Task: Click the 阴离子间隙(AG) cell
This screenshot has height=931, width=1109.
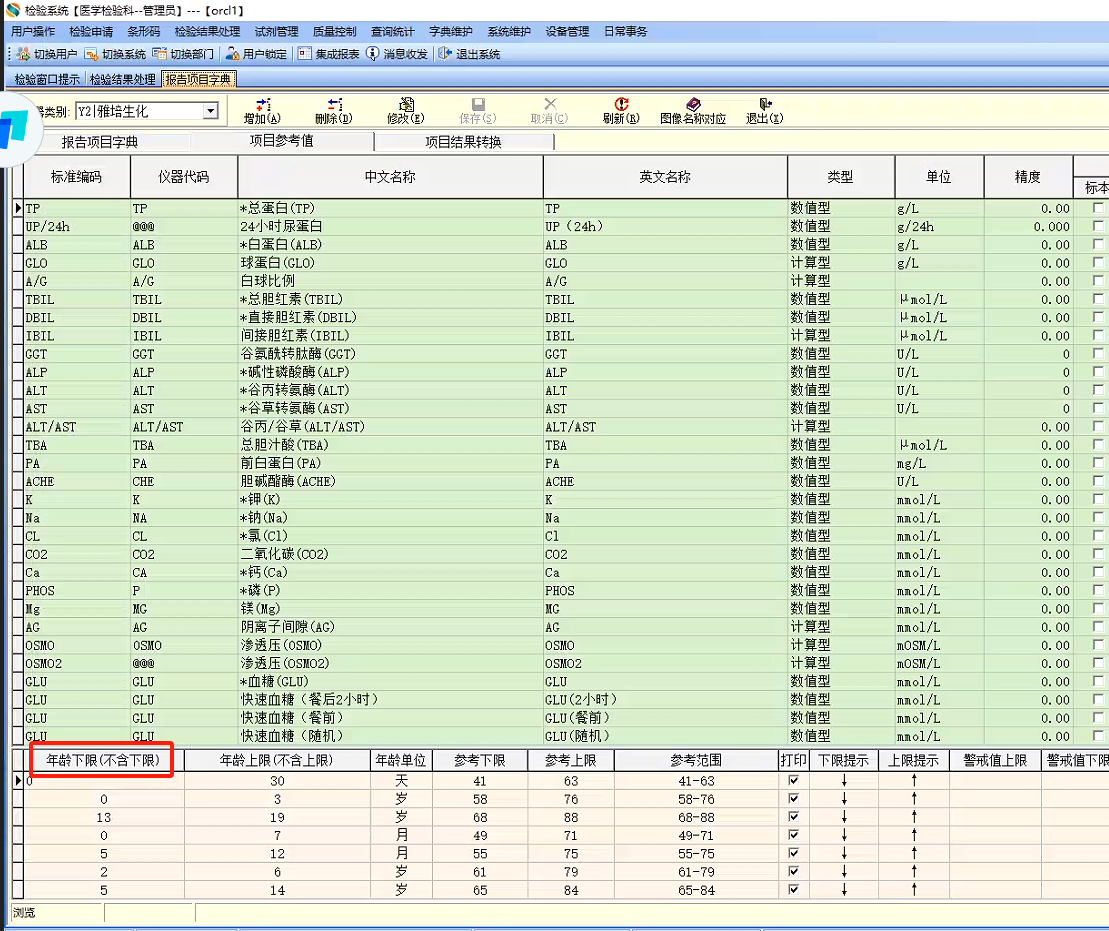Action: pyautogui.click(x=390, y=627)
